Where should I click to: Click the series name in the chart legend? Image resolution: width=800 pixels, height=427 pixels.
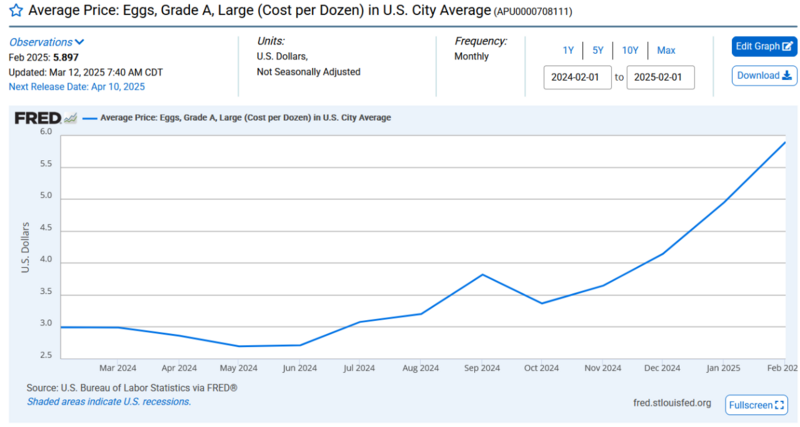[245, 117]
